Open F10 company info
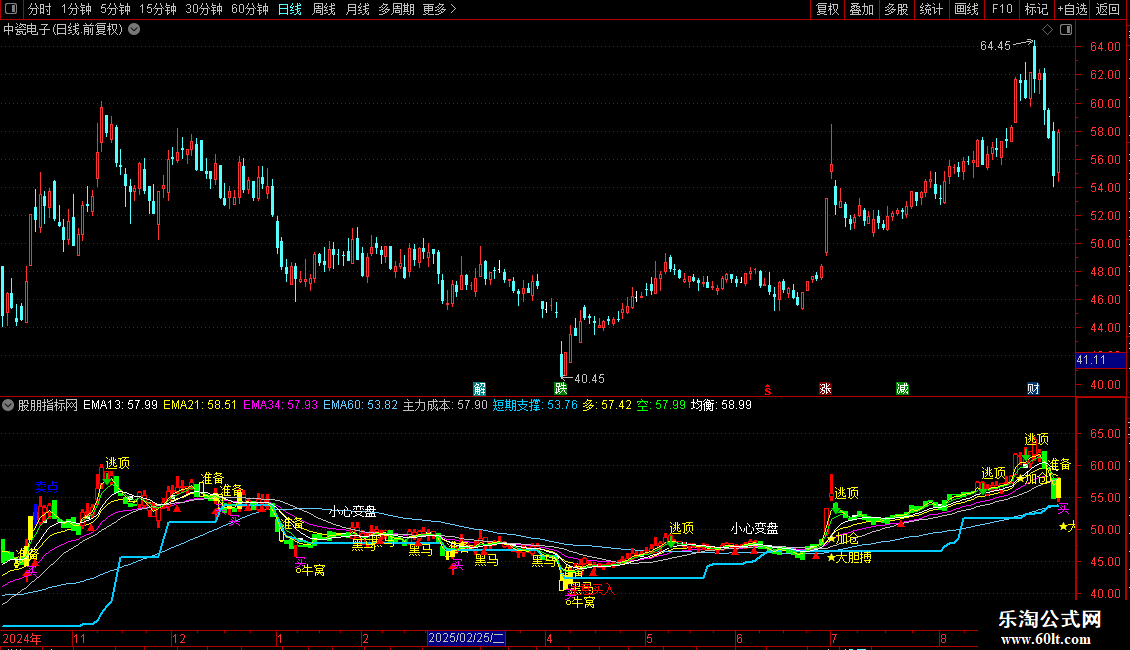Screen dimensions: 1130x650 [1002, 9]
